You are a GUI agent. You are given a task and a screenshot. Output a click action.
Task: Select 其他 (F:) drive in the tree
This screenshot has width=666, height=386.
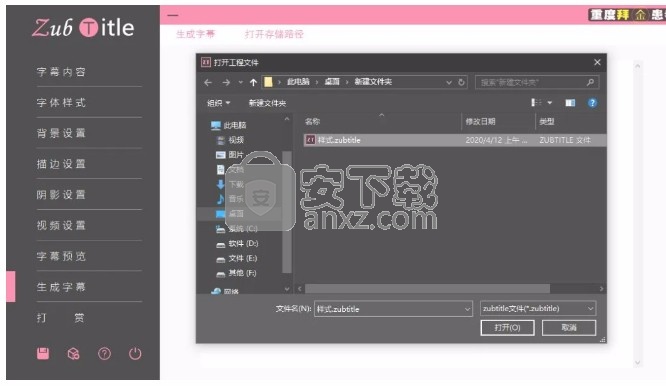(x=237, y=273)
